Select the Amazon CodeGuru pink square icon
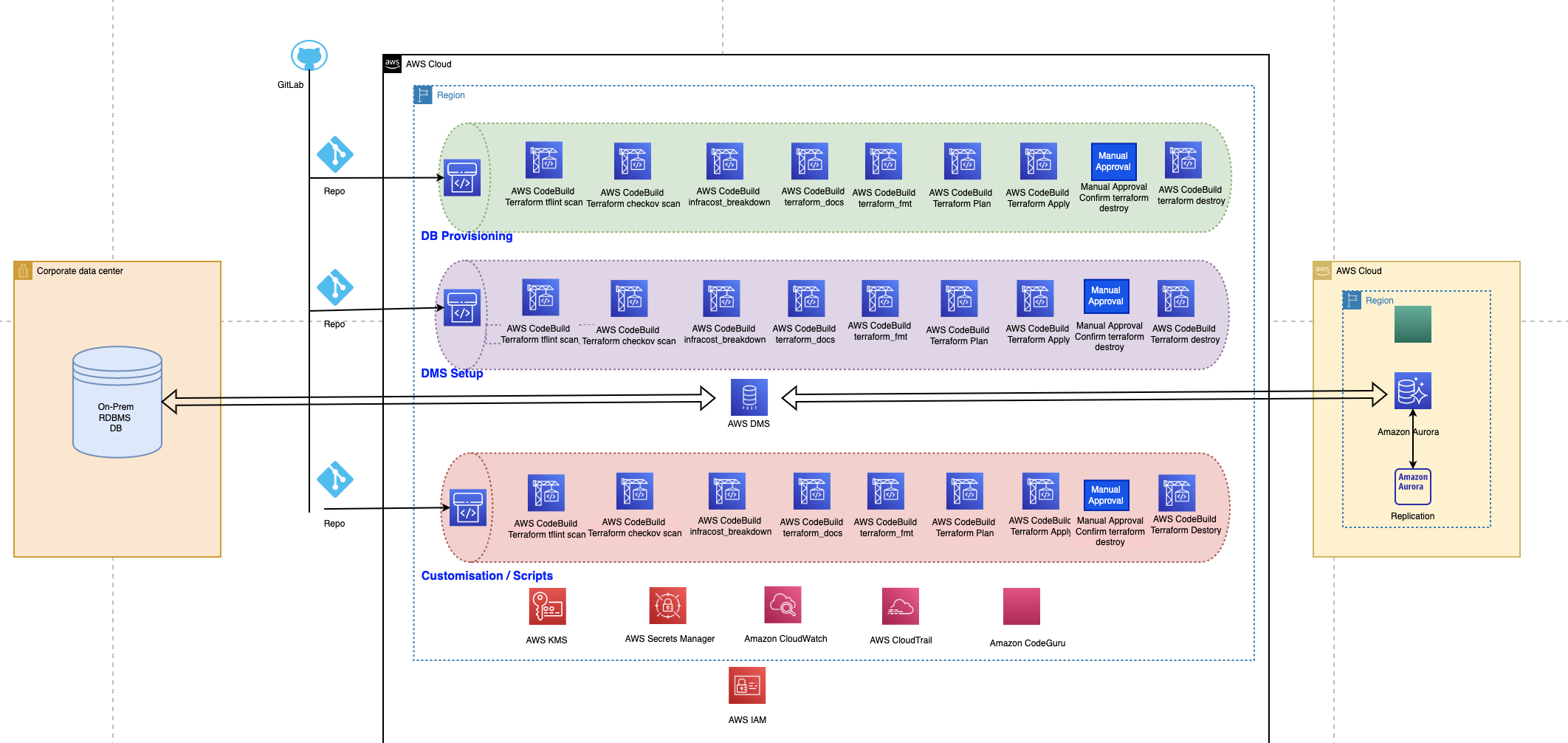The height and width of the screenshot is (743, 1568). [1022, 606]
